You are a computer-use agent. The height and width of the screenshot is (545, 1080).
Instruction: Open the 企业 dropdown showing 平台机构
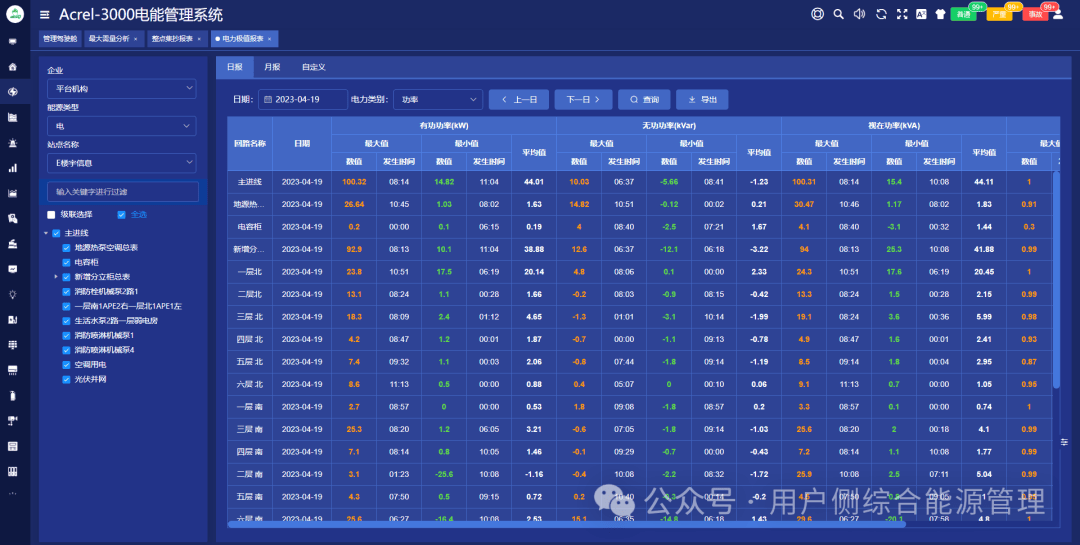(x=121, y=88)
